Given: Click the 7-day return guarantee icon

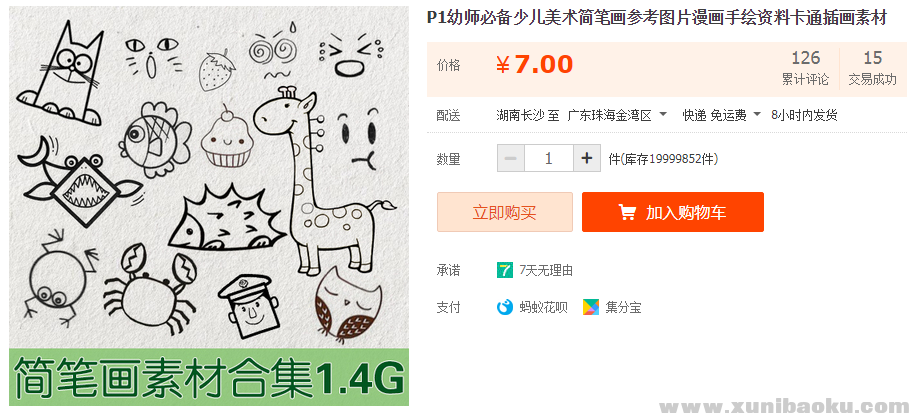Looking at the screenshot, I should coord(504,270).
